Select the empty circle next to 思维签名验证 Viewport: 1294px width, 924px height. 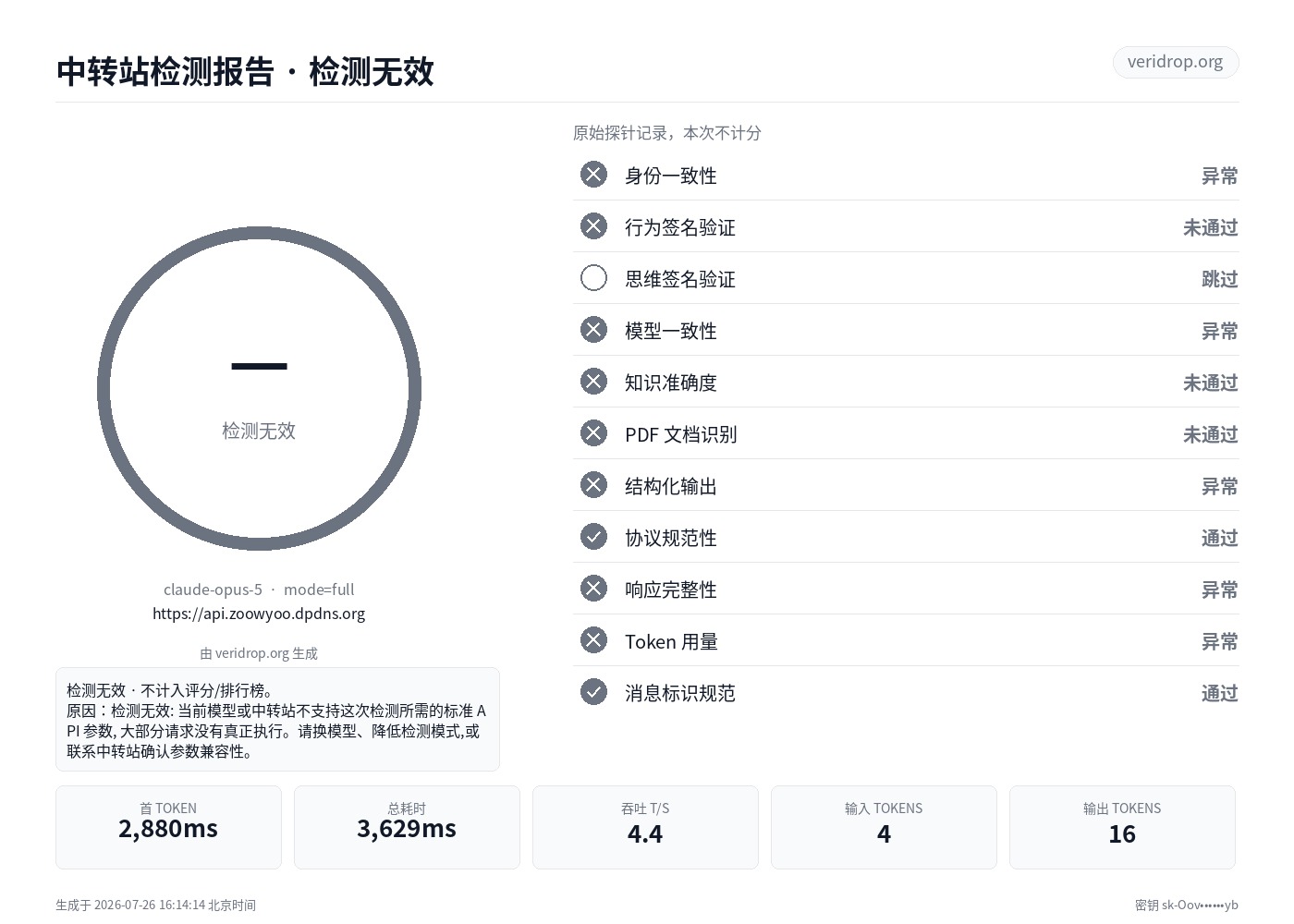click(593, 278)
